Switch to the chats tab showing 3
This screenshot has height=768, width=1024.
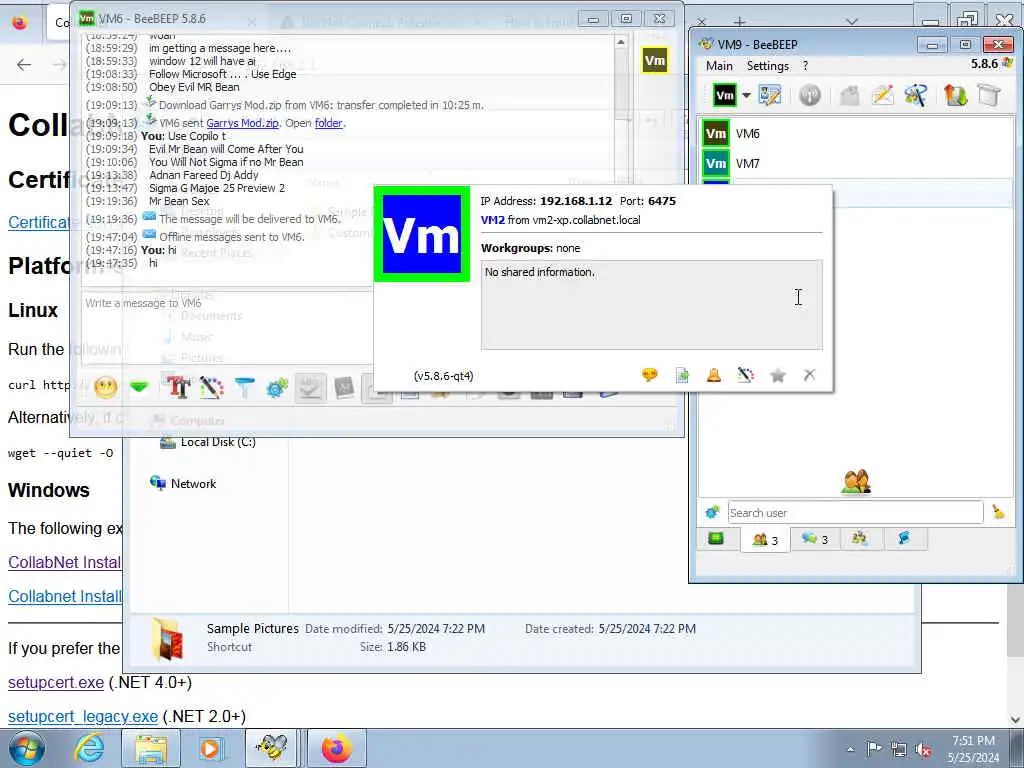[x=814, y=539]
